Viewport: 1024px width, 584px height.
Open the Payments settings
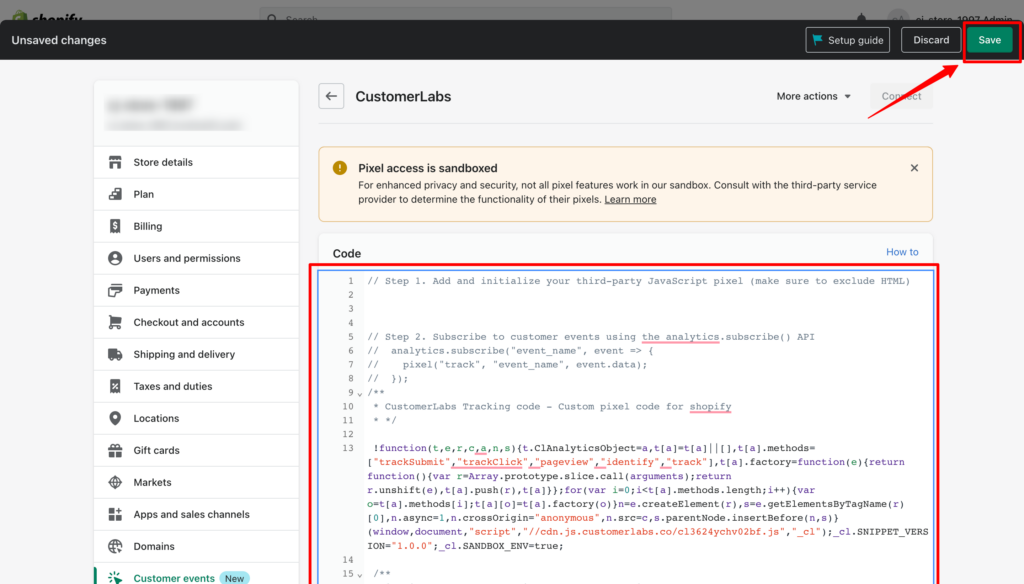[197, 290]
